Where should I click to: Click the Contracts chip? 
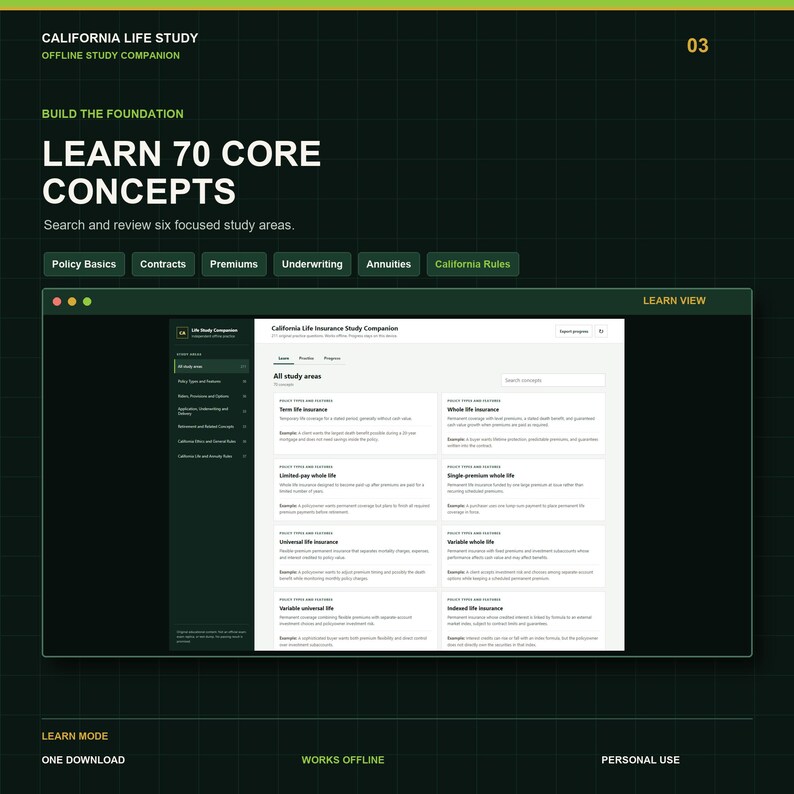pos(163,264)
